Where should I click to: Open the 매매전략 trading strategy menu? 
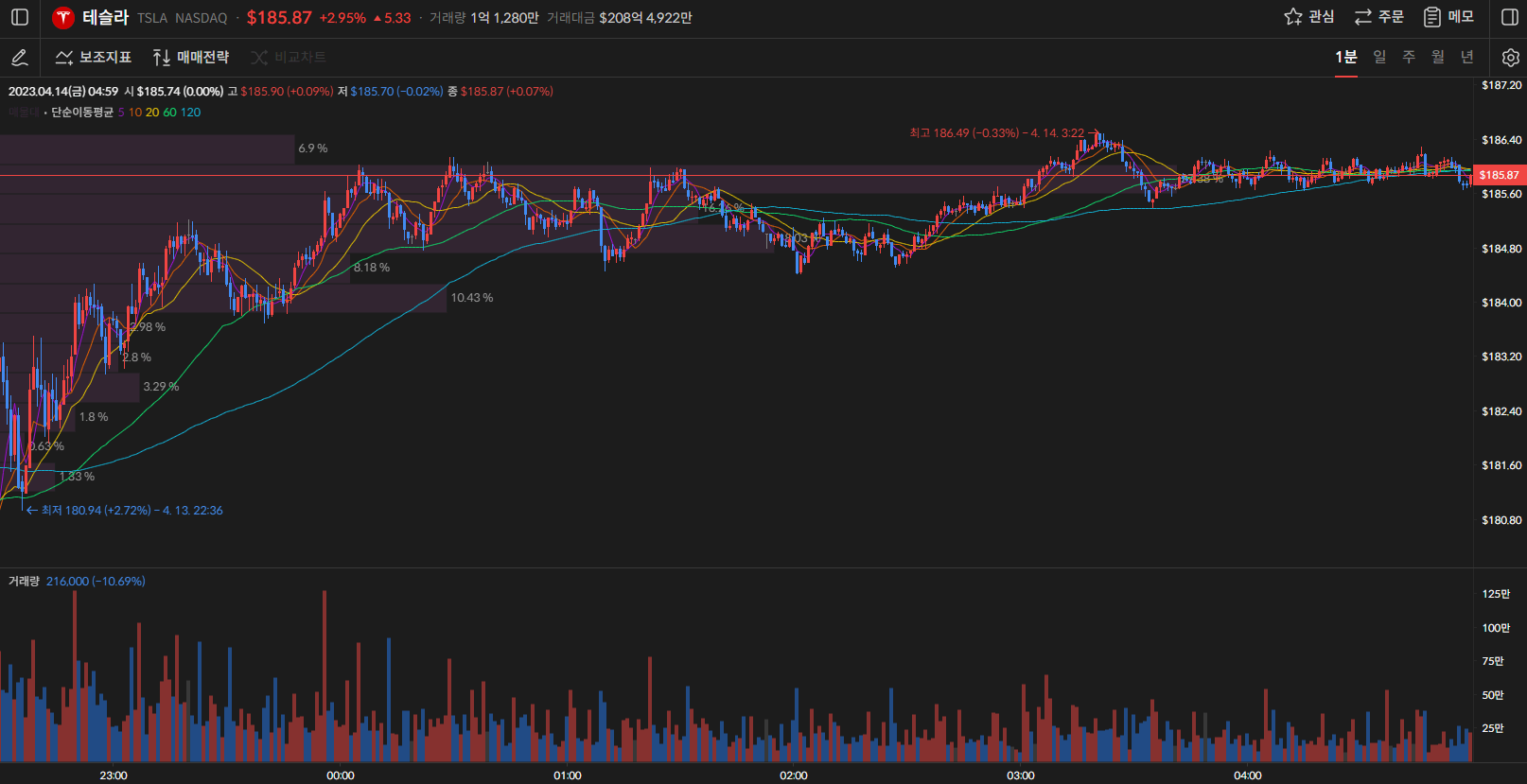(x=190, y=58)
